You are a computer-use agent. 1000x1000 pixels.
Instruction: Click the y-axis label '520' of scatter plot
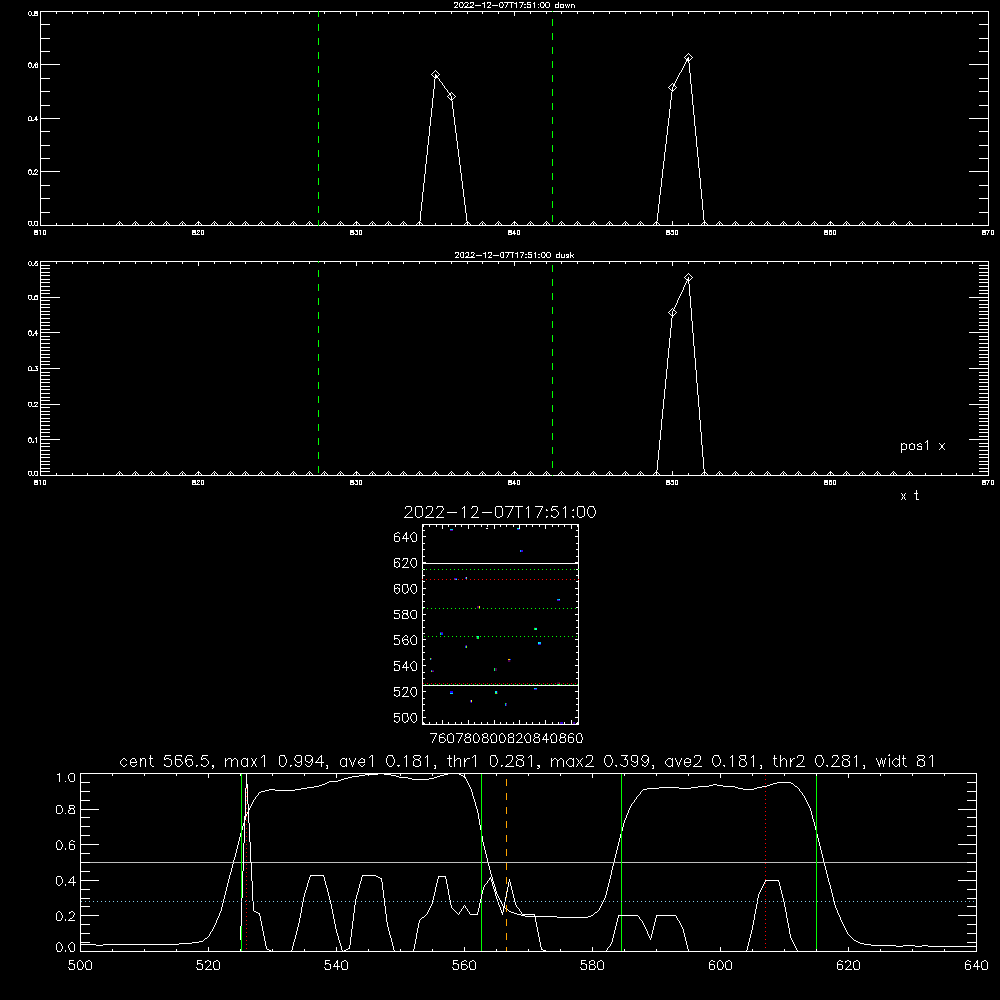point(406,692)
